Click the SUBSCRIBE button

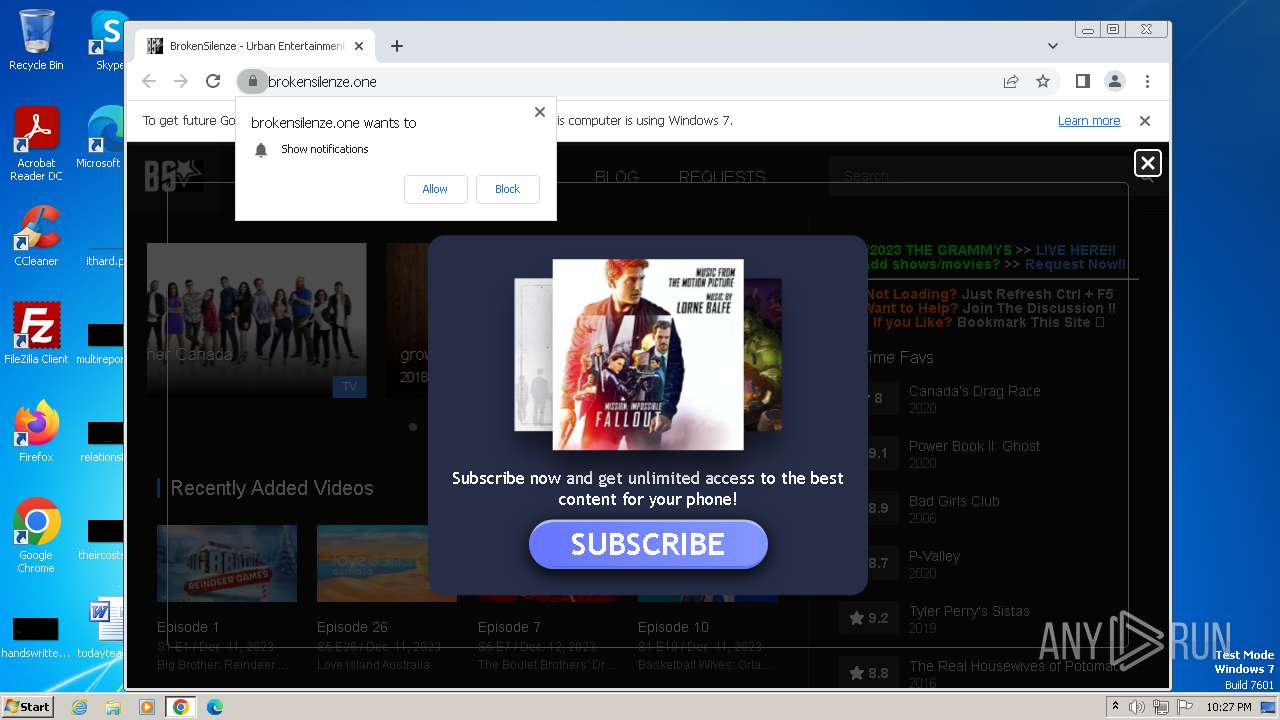coord(648,544)
